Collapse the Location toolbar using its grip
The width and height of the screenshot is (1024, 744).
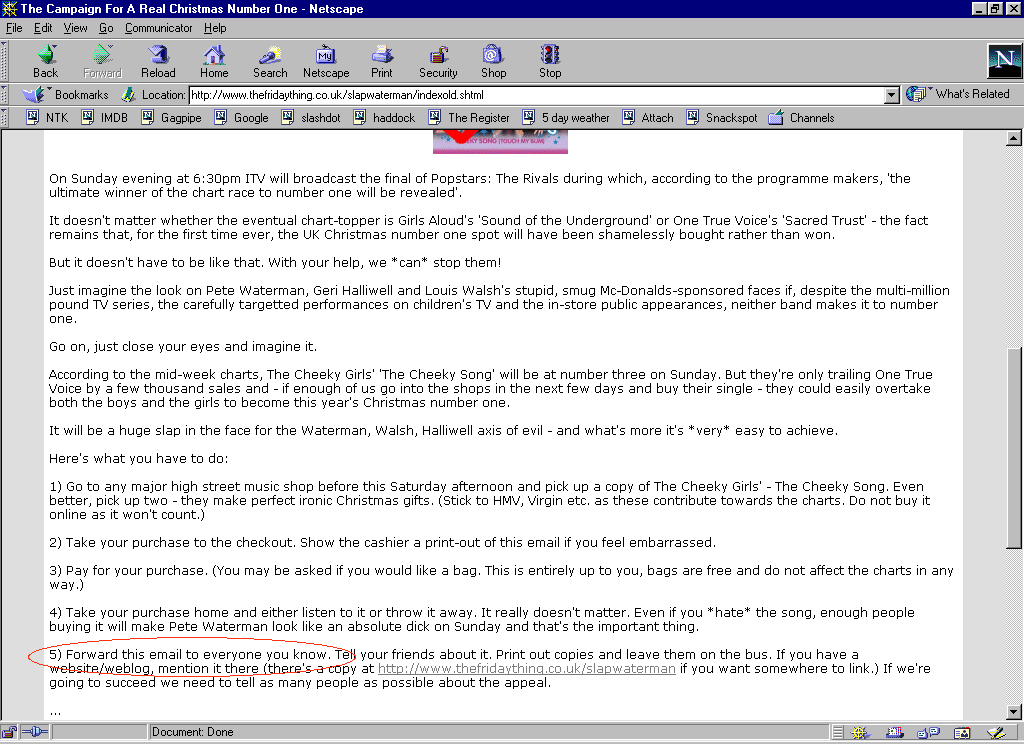[x=4, y=95]
